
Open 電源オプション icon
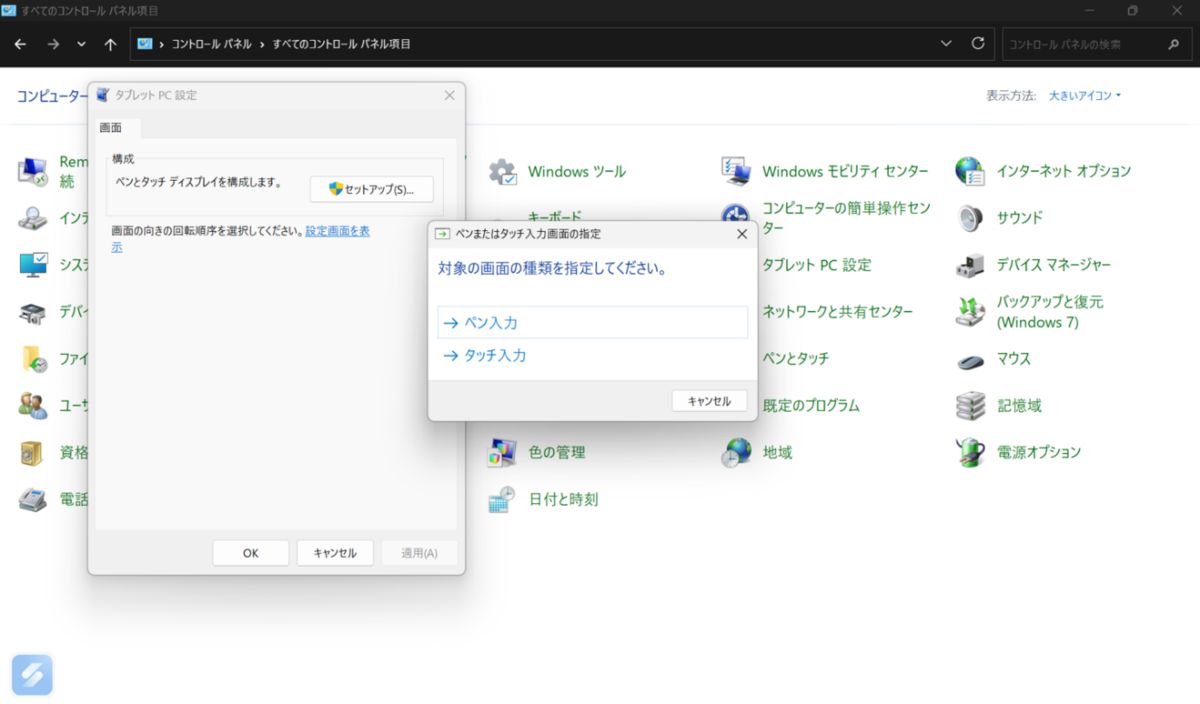(x=970, y=452)
